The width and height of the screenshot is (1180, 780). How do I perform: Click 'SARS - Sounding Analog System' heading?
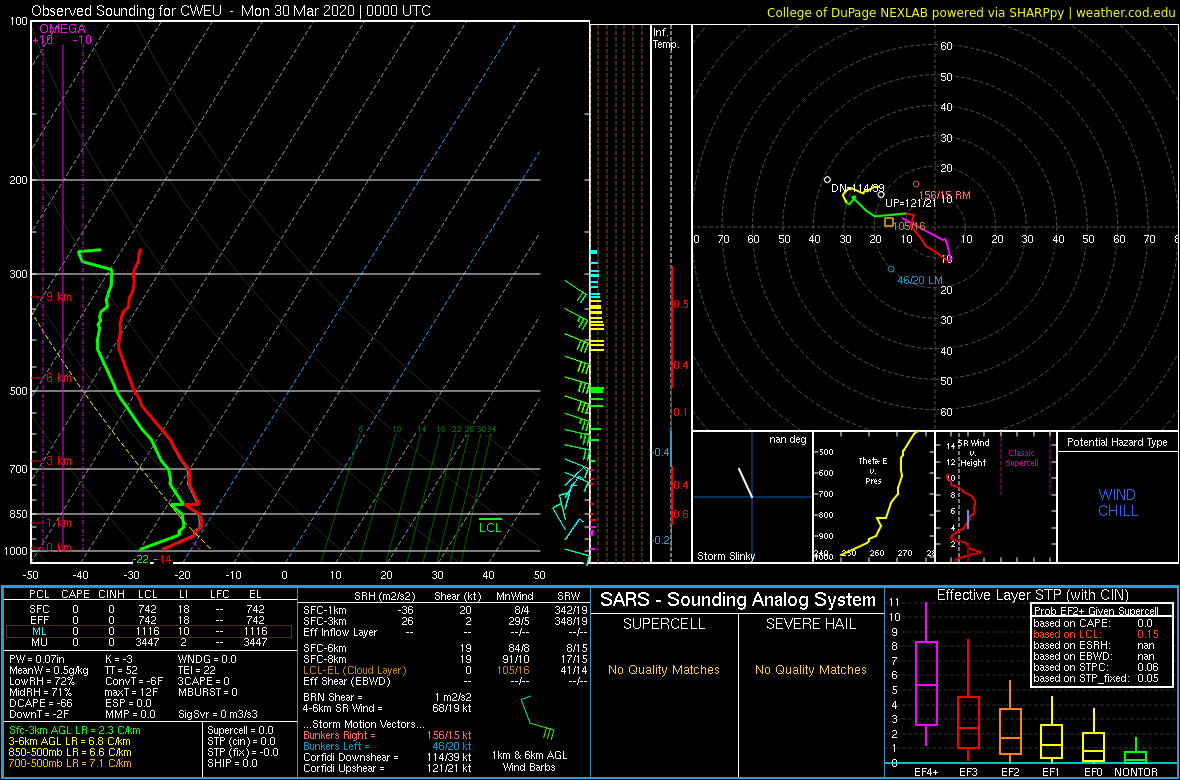pos(738,600)
